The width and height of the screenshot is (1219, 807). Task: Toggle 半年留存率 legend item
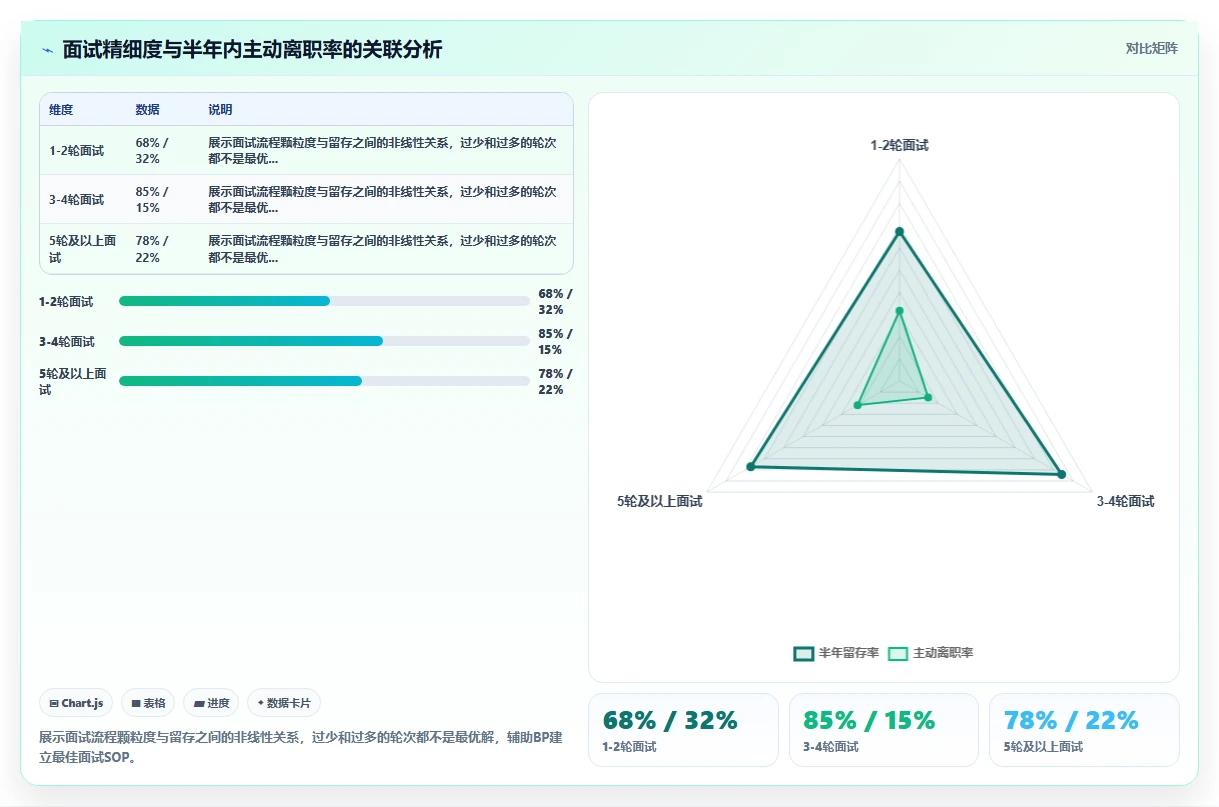(x=836, y=653)
